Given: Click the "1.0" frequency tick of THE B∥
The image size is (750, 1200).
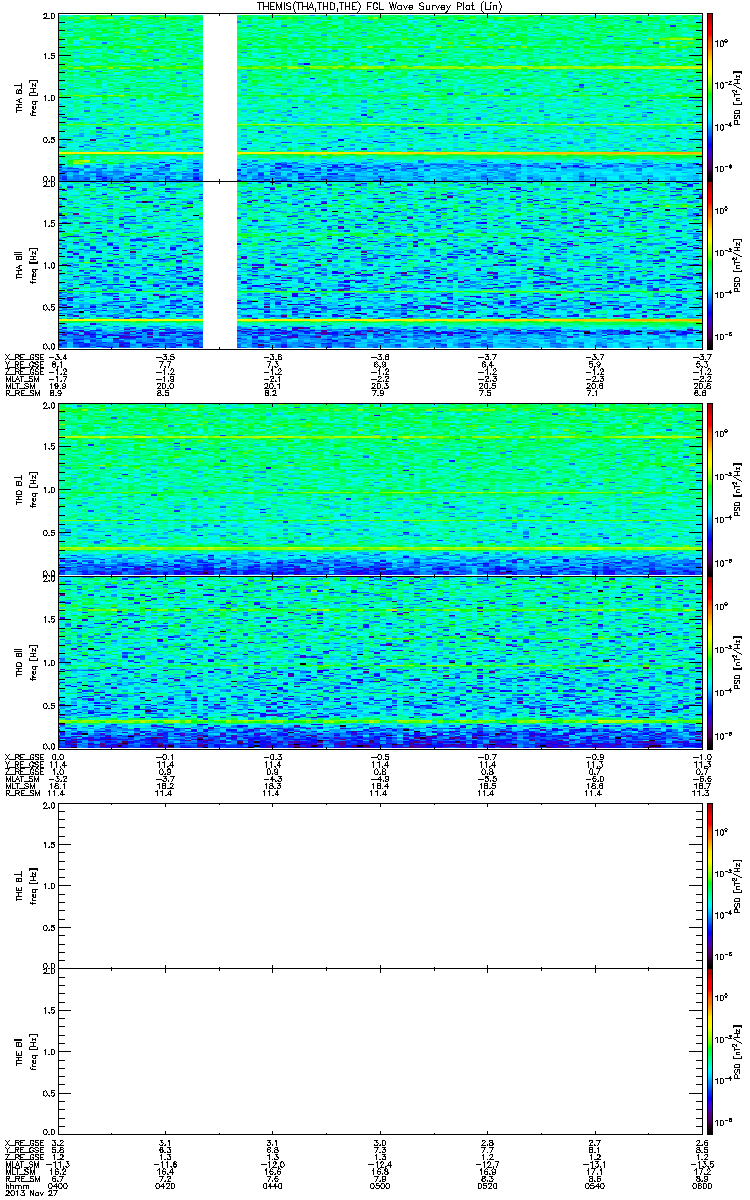Looking at the screenshot, I should click(49, 1051).
